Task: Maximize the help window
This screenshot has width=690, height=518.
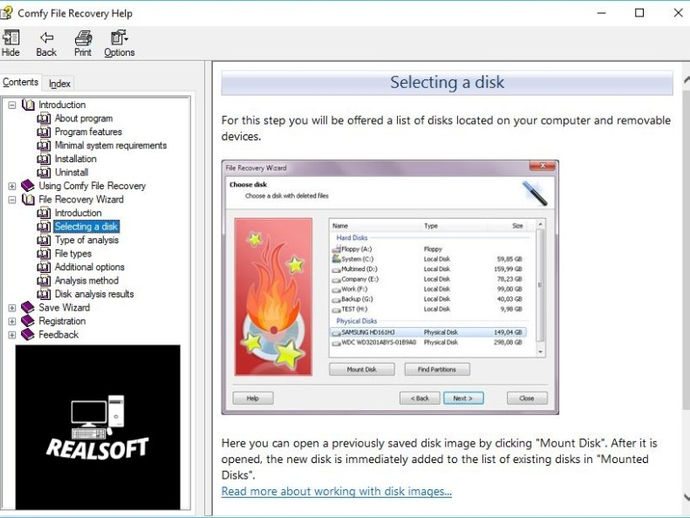Action: [639, 13]
